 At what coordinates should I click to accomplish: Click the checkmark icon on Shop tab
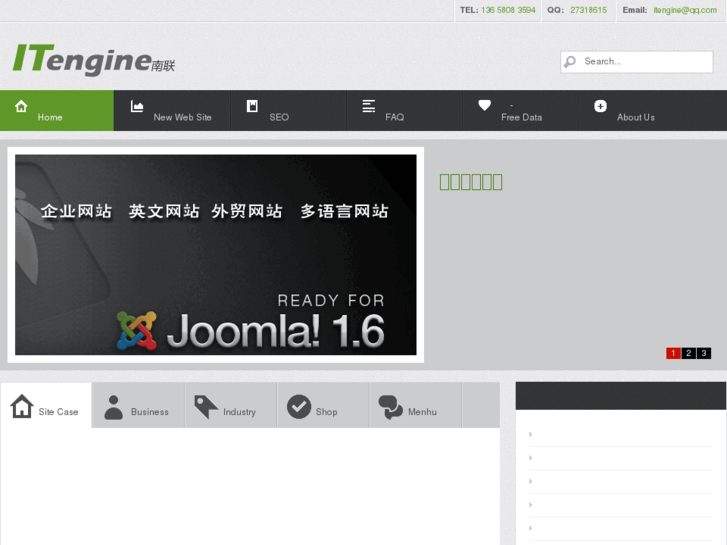(x=299, y=407)
